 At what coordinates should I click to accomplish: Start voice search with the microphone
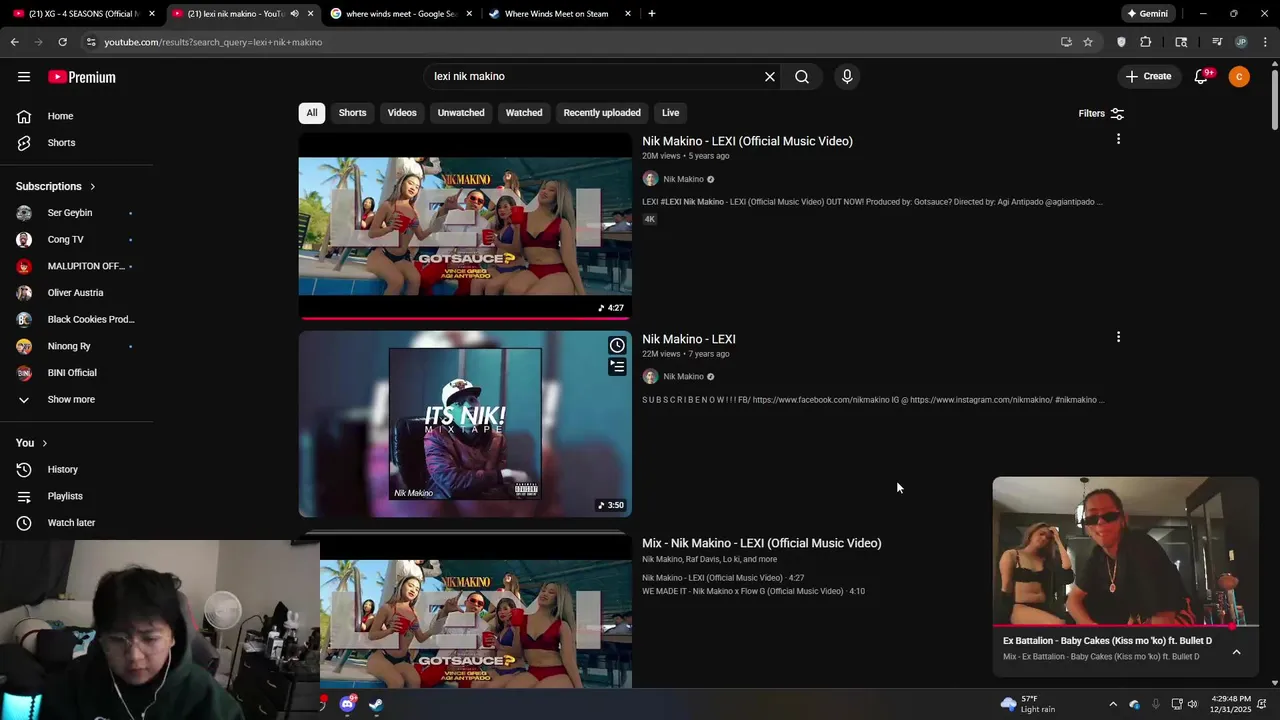pyautogui.click(x=847, y=76)
